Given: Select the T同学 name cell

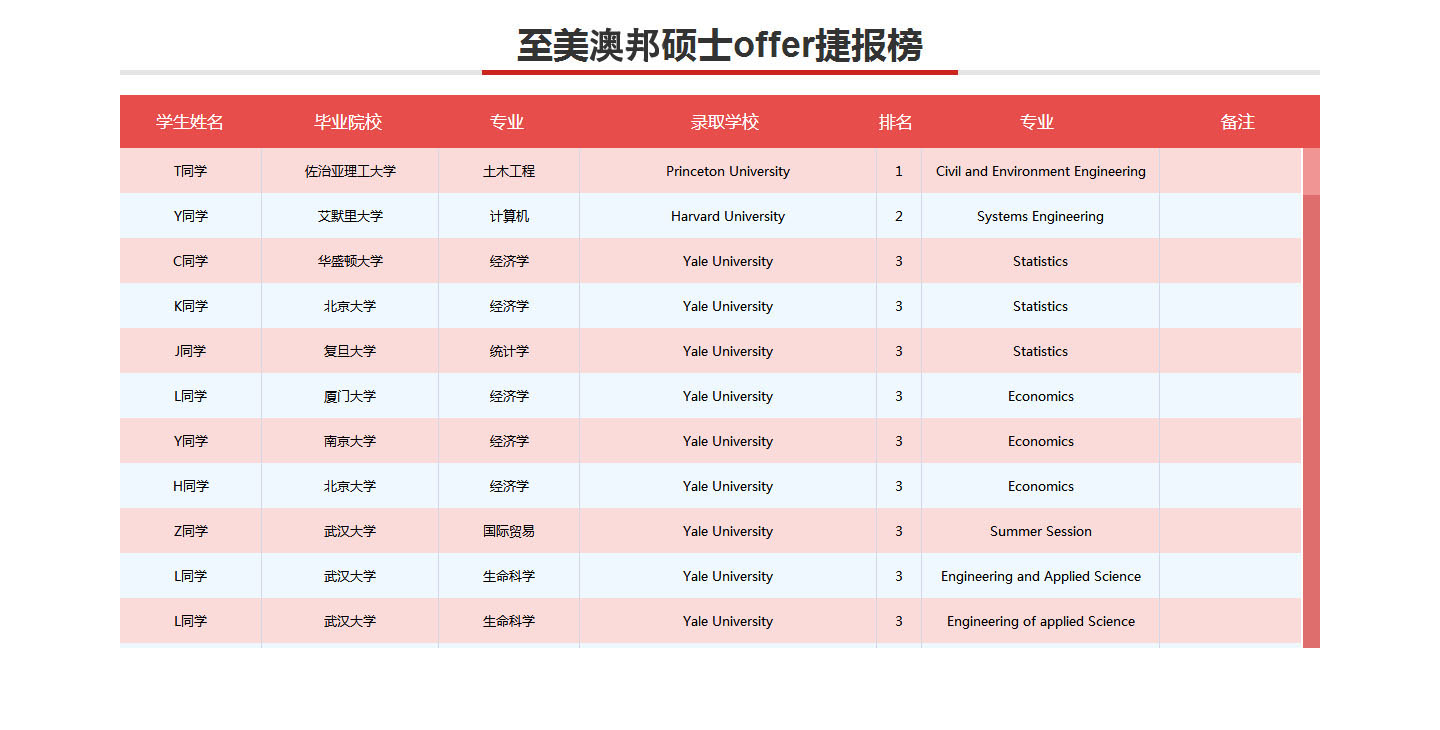Looking at the screenshot, I should tap(191, 171).
